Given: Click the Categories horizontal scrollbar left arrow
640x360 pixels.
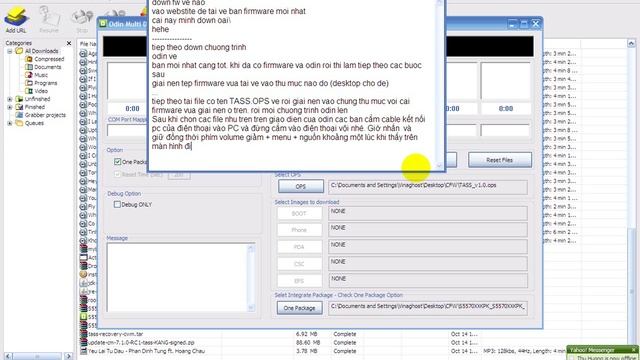Looking at the screenshot, I should tap(8, 356).
